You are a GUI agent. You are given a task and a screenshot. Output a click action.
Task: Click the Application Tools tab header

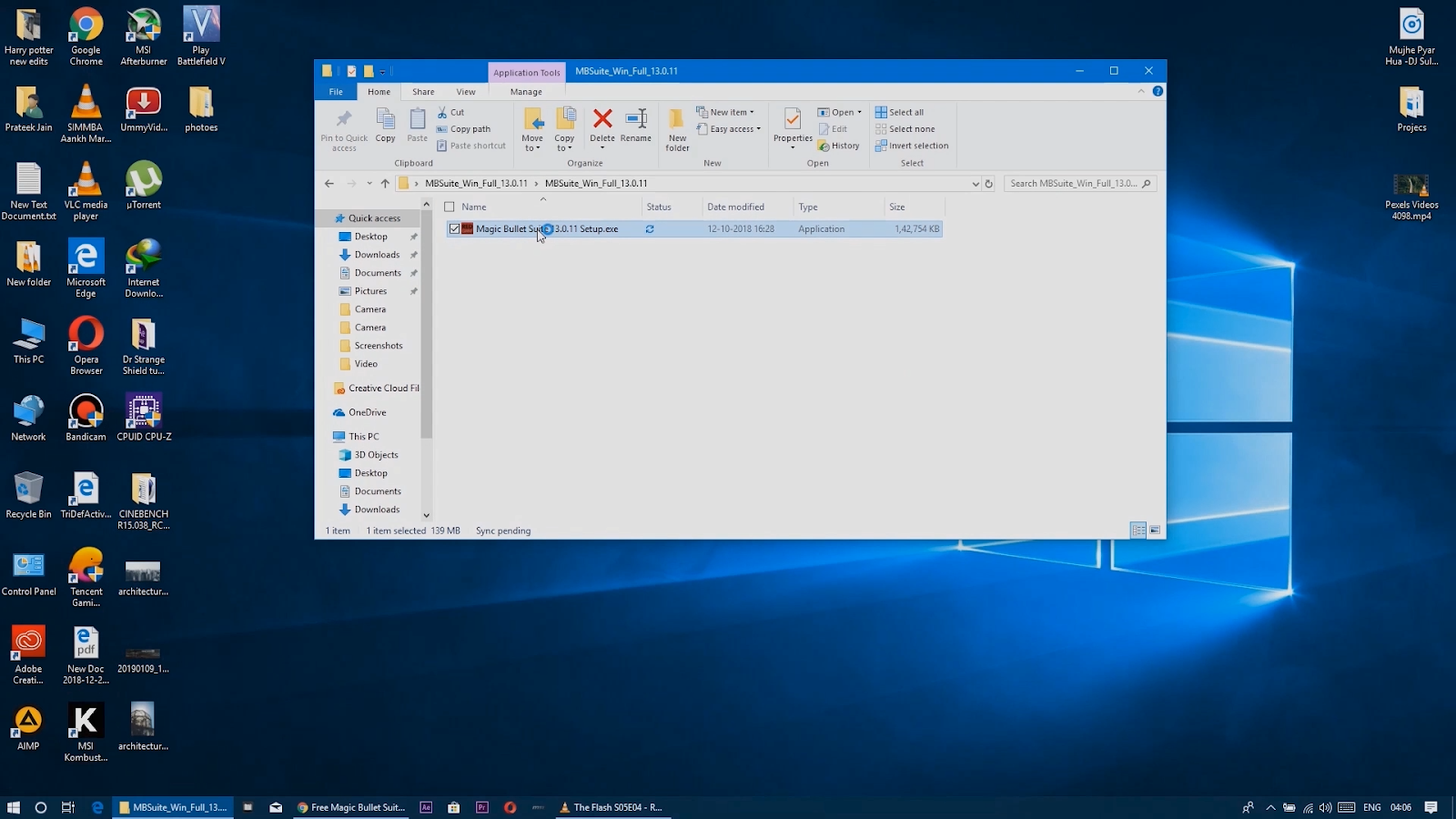point(527,73)
